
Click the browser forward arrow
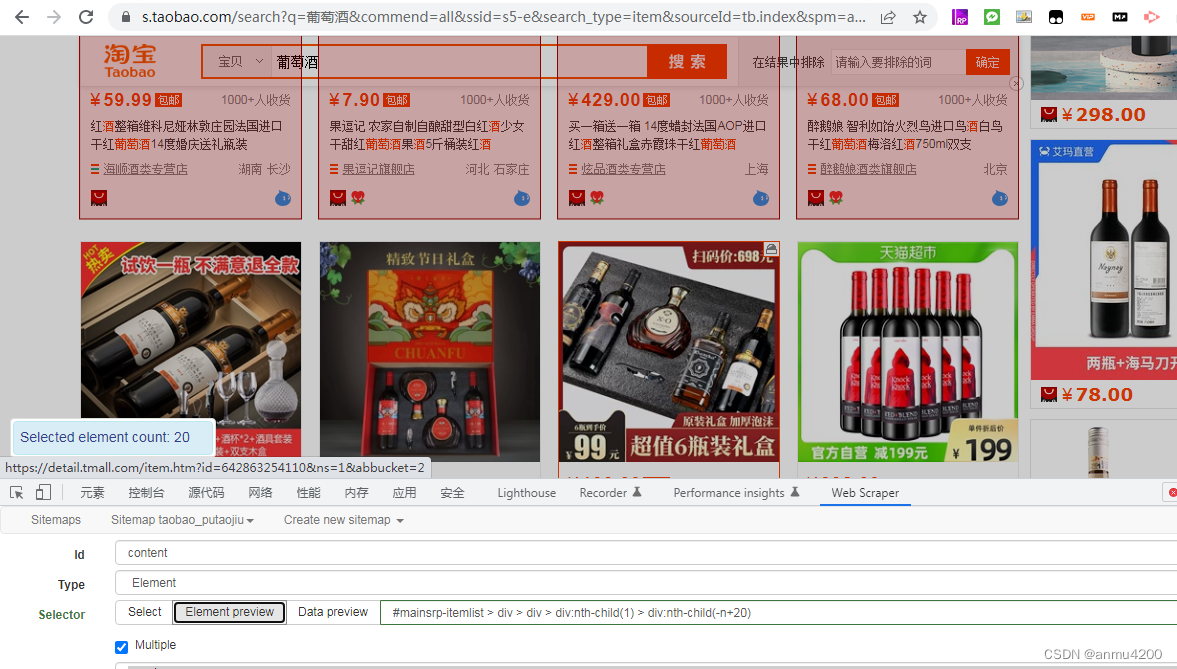pyautogui.click(x=54, y=17)
